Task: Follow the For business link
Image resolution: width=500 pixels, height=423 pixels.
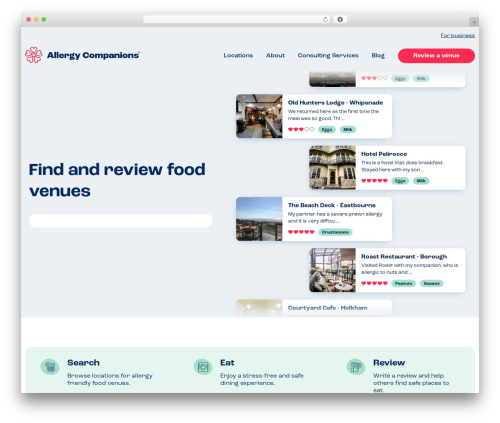Action: [458, 35]
